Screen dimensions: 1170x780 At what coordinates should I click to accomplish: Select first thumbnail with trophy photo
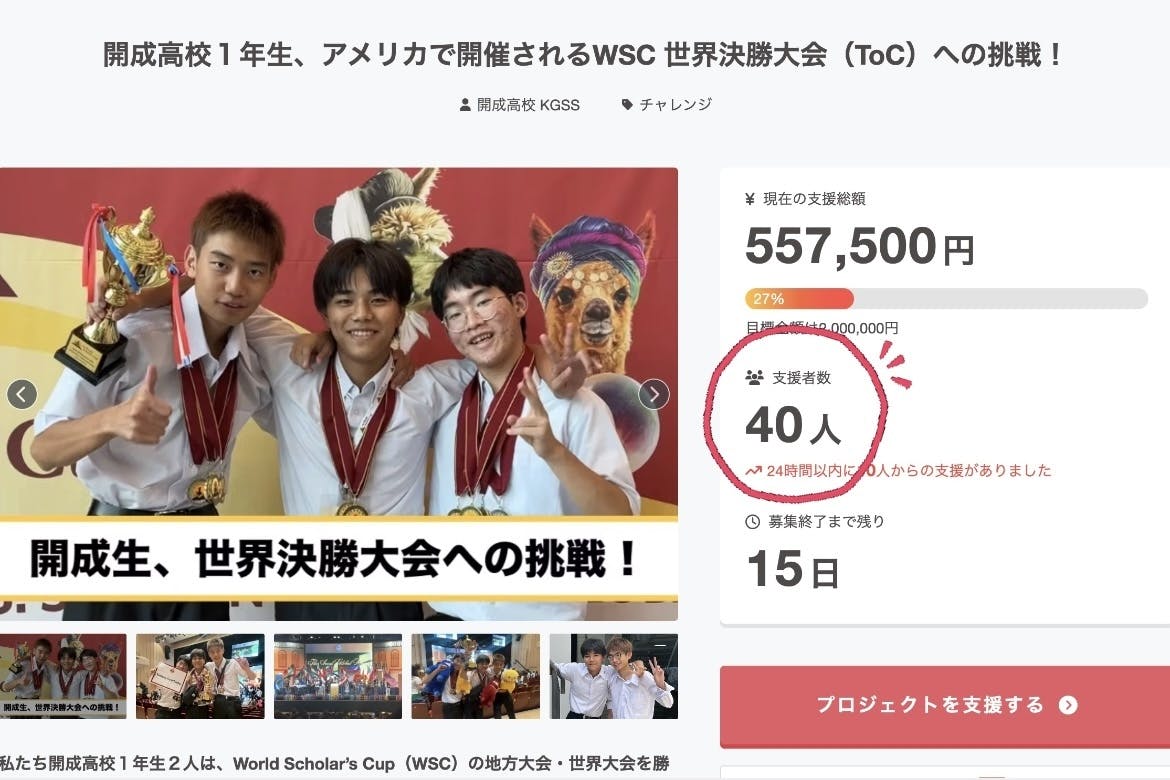pyautogui.click(x=63, y=676)
